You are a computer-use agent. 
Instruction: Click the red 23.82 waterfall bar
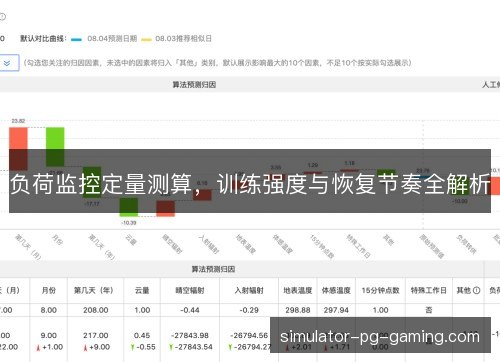[x=18, y=149]
